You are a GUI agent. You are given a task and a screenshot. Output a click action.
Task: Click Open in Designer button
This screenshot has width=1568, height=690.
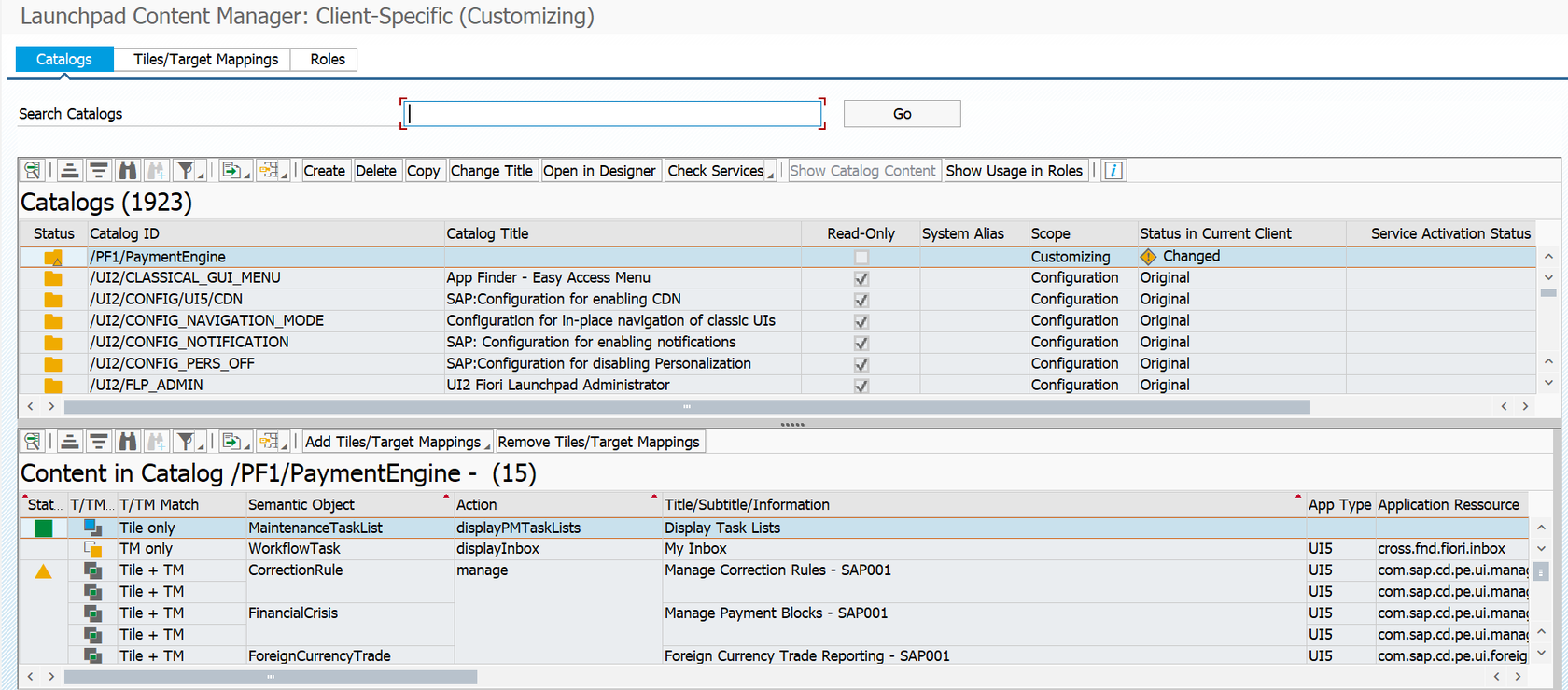[x=599, y=171]
